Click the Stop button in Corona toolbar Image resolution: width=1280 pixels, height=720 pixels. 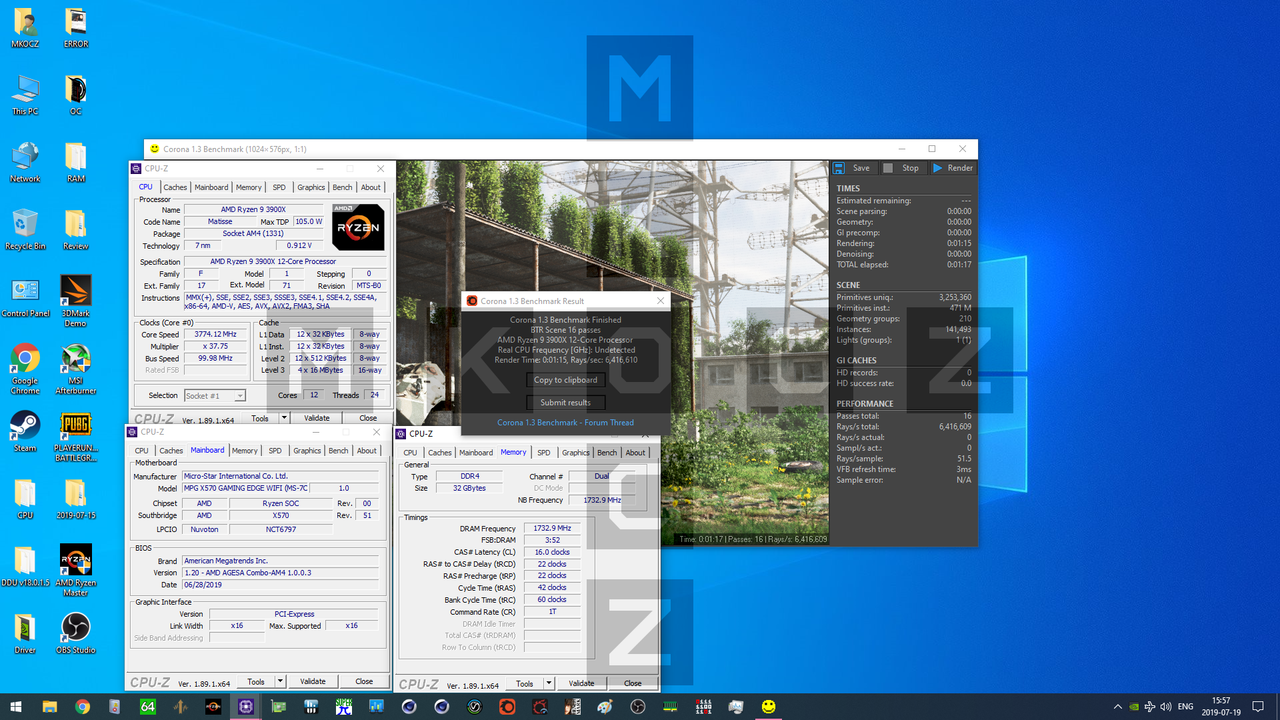901,168
